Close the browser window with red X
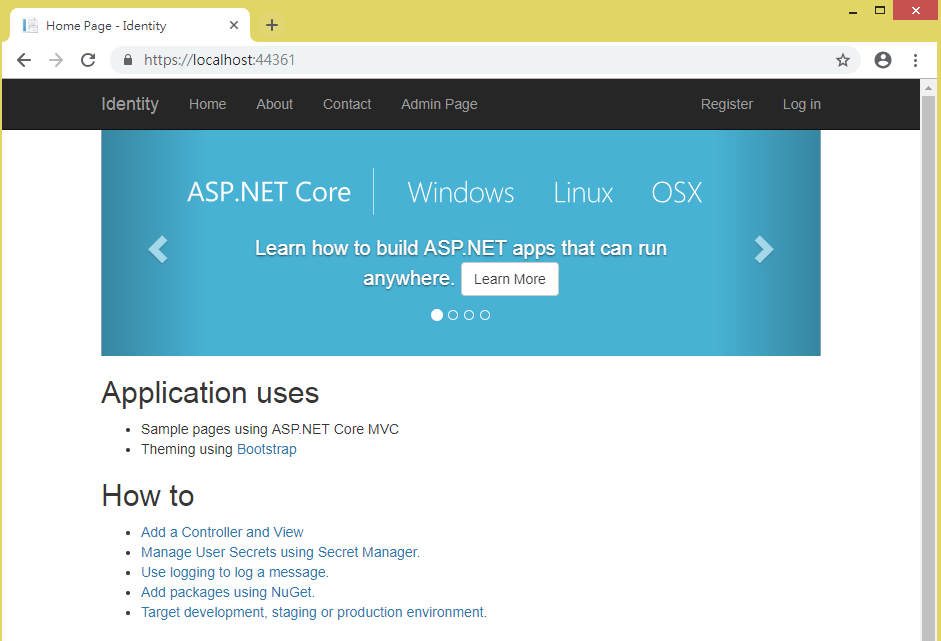Image resolution: width=941 pixels, height=641 pixels. click(x=915, y=10)
